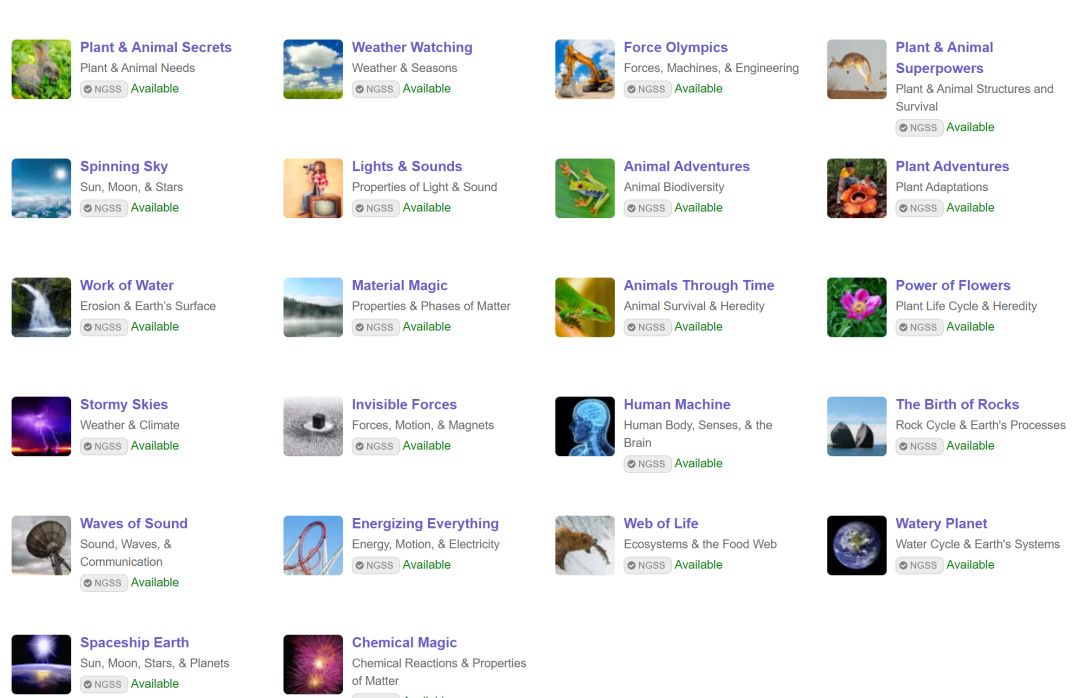This screenshot has width=1080, height=698.
Task: Open The Birth of Rocks thumbnail
Action: click(x=857, y=427)
